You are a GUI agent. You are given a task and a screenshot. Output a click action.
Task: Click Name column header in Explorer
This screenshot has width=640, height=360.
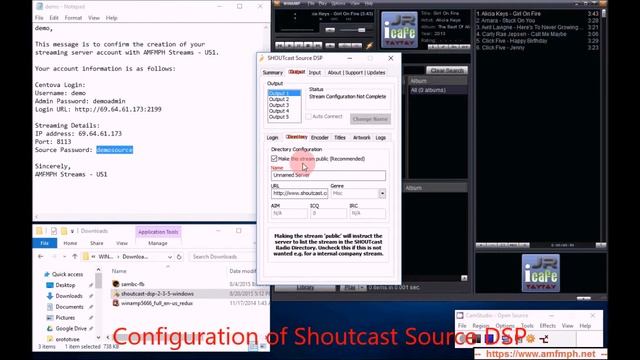(119, 271)
